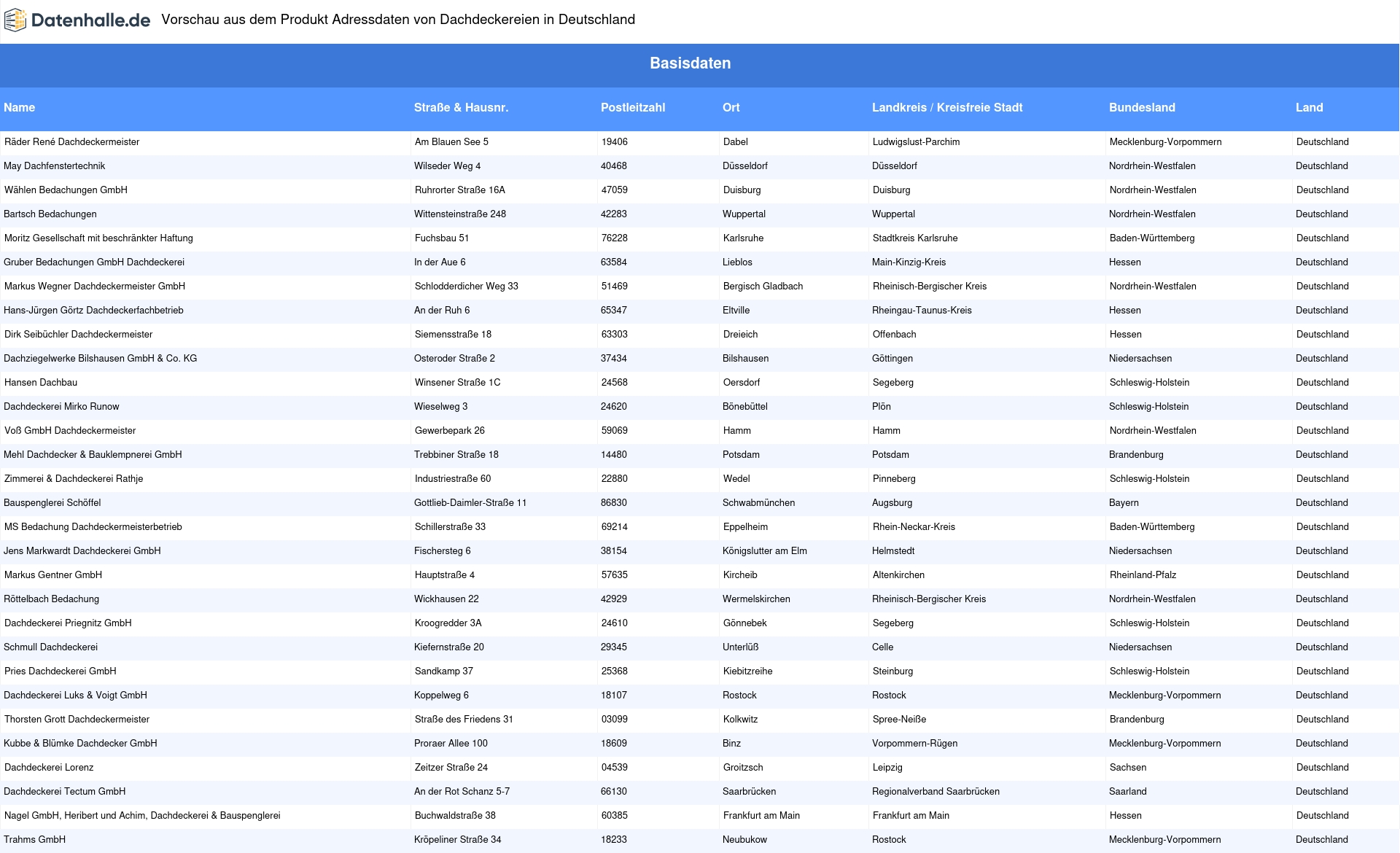The width and height of the screenshot is (1400, 853).
Task: Click the Ort column header
Action: point(731,108)
